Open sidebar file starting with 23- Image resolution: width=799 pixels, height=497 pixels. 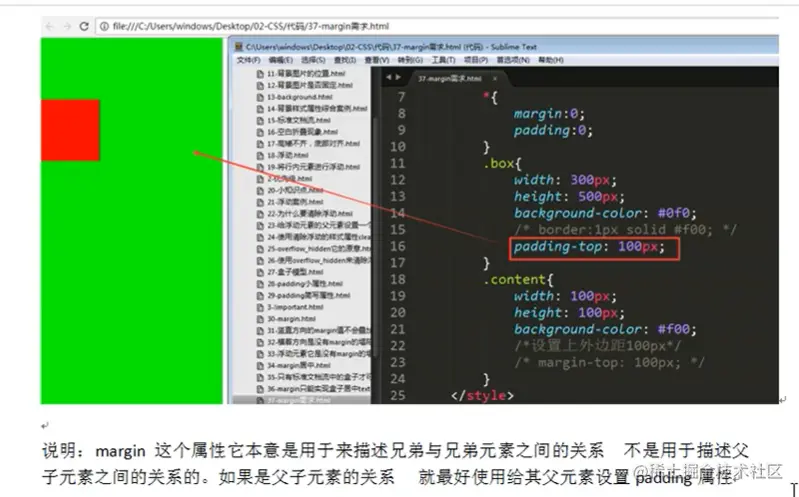pyautogui.click(x=319, y=225)
